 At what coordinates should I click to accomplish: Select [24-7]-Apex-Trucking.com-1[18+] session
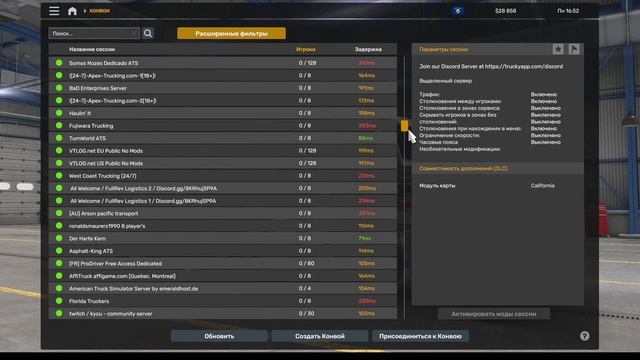click(222, 76)
